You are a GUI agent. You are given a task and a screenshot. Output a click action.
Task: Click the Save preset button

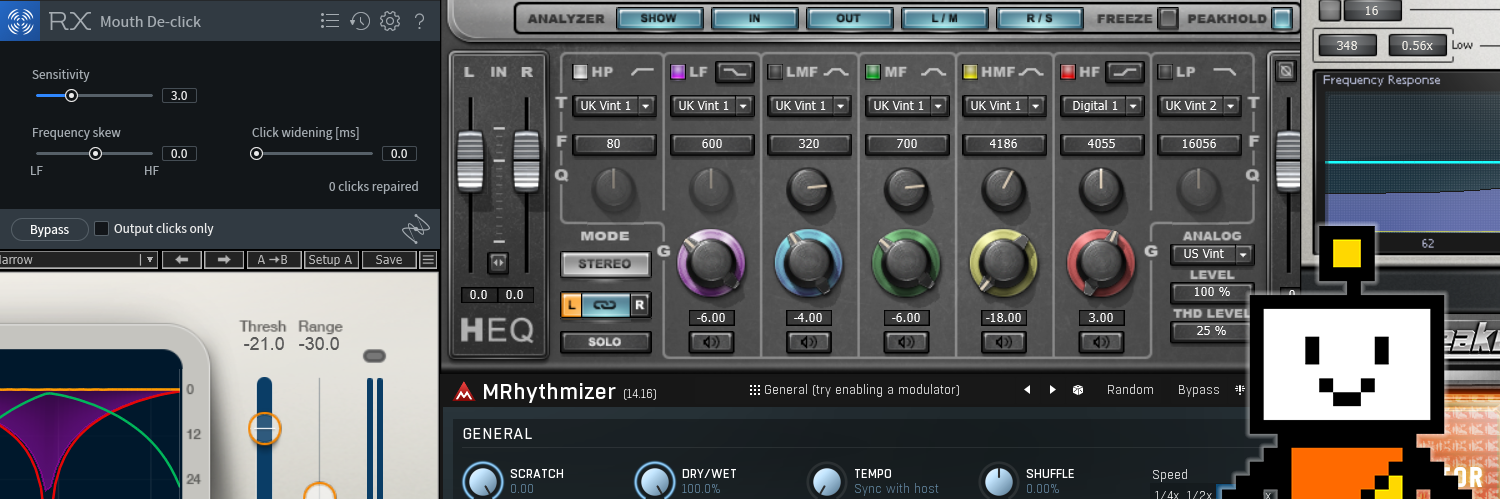389,259
